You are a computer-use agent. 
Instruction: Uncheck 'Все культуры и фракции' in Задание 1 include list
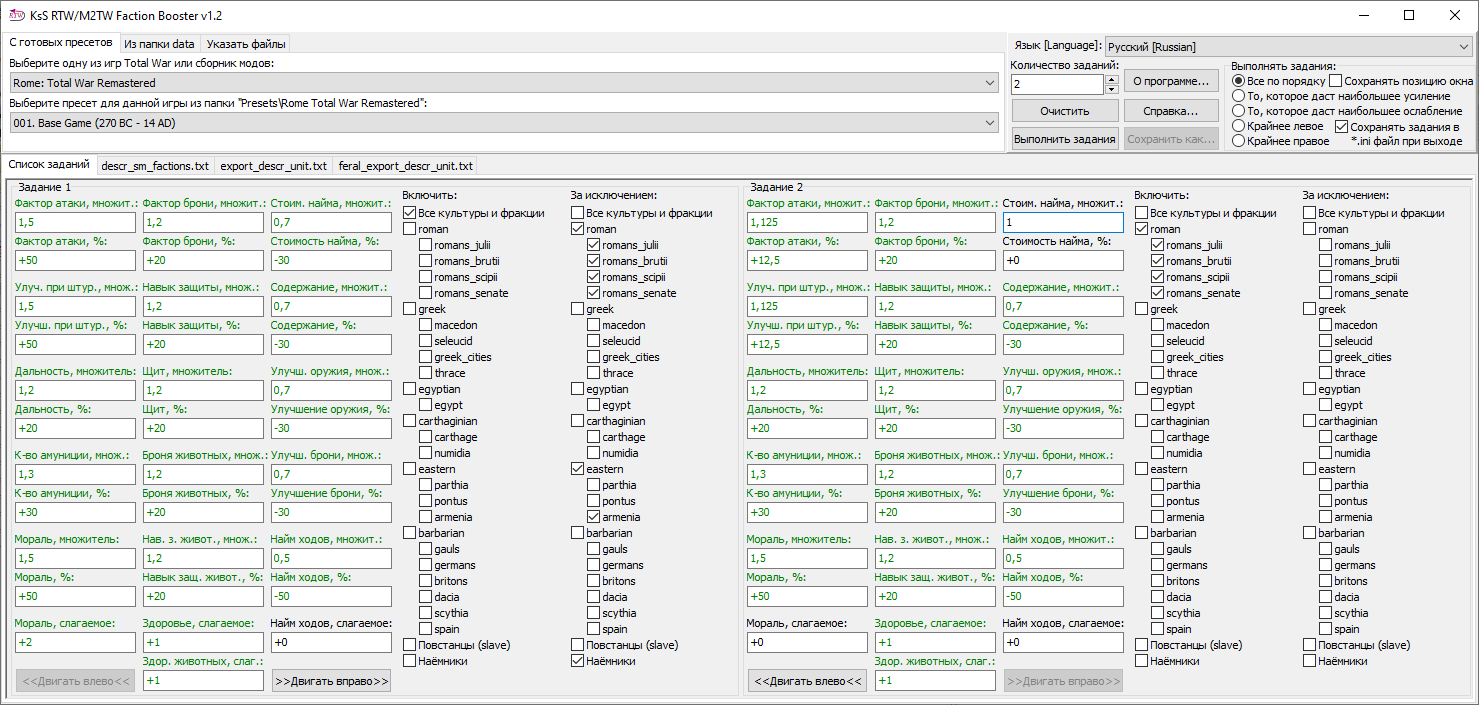(x=410, y=213)
